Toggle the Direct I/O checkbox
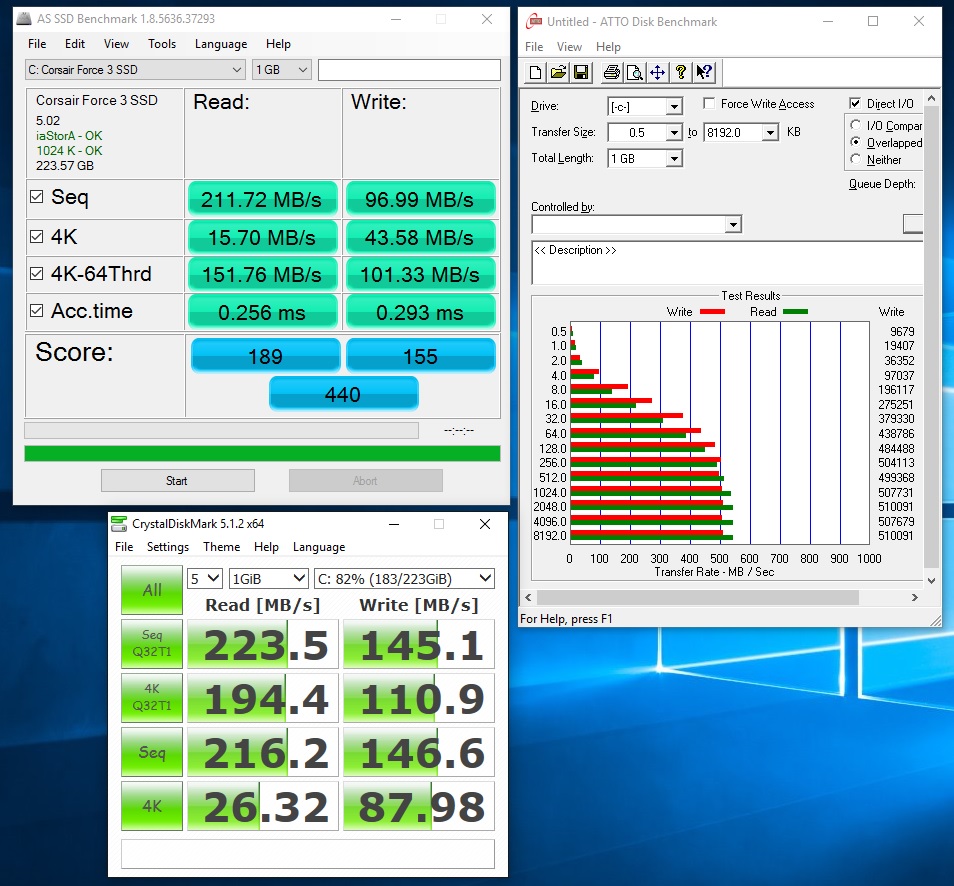The image size is (954, 886). [855, 103]
